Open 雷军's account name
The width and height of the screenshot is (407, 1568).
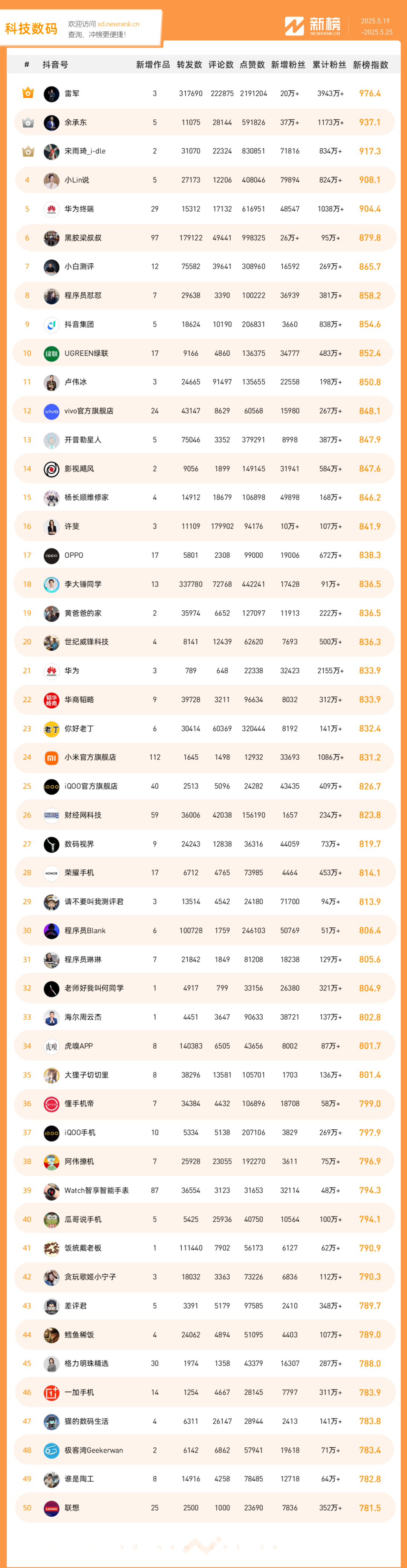(72, 94)
